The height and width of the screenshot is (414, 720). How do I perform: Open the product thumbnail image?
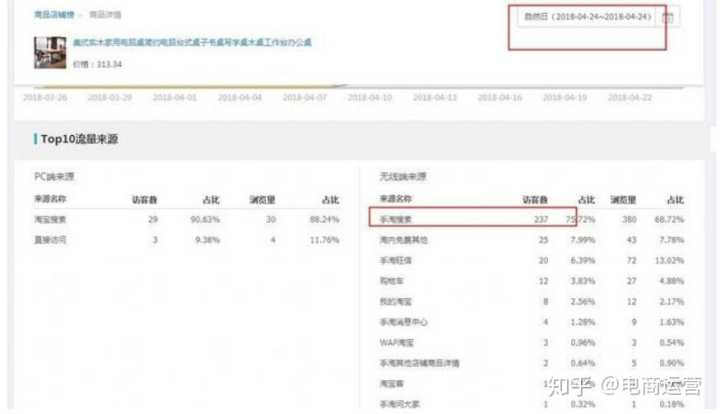(50, 53)
